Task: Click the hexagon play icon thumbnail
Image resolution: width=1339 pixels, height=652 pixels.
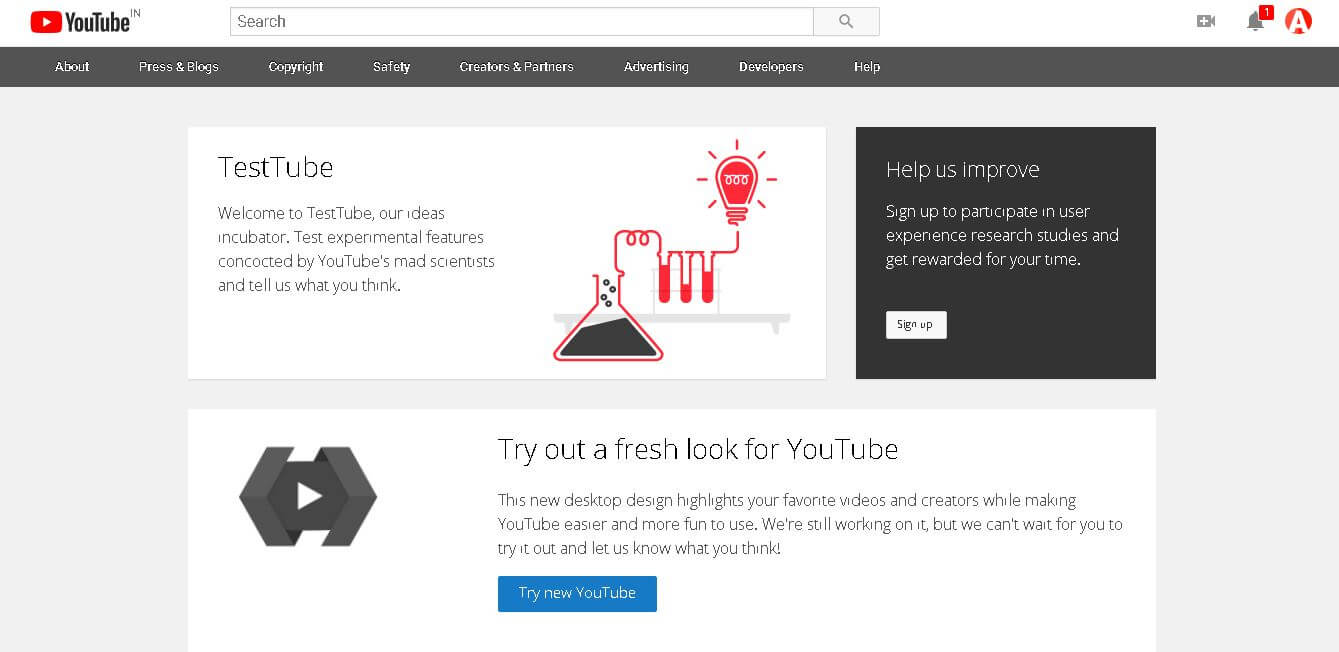Action: [x=308, y=496]
